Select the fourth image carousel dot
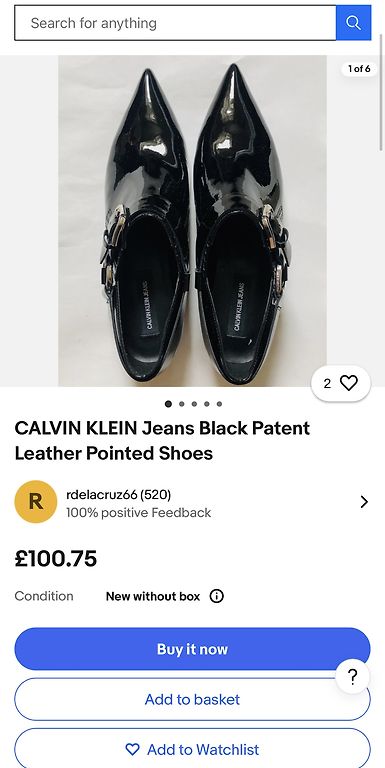Screen dimensions: 385x768 point(207,404)
